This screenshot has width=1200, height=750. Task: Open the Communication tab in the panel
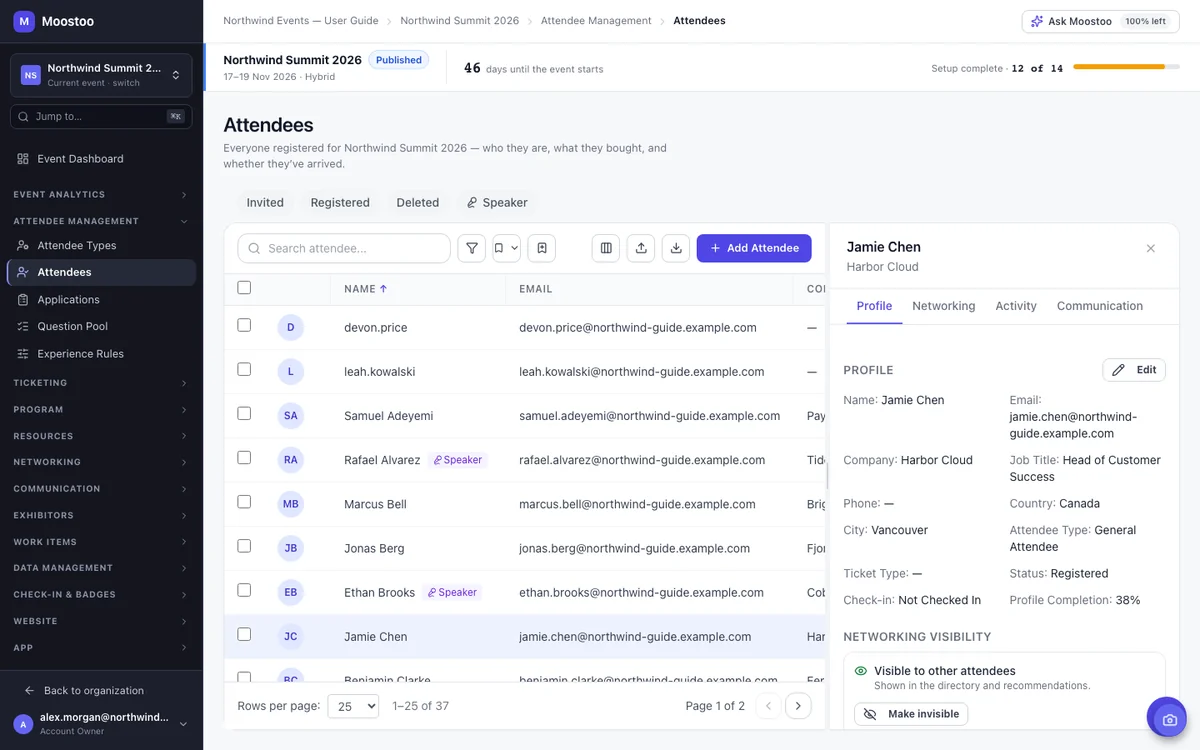(1100, 306)
